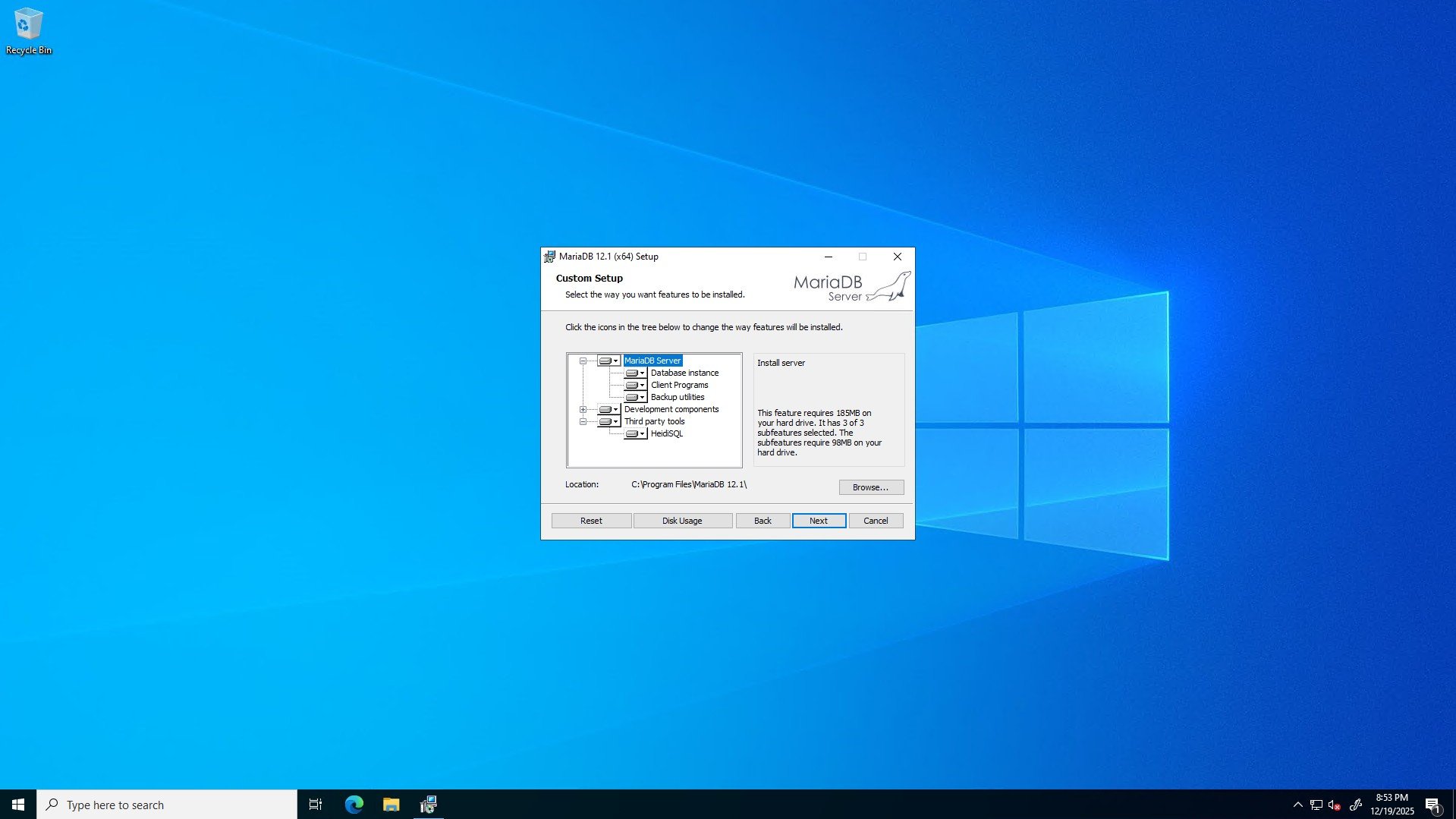Click the MariaDB setup title bar icon
This screenshot has width=1456, height=819.
pyautogui.click(x=550, y=257)
